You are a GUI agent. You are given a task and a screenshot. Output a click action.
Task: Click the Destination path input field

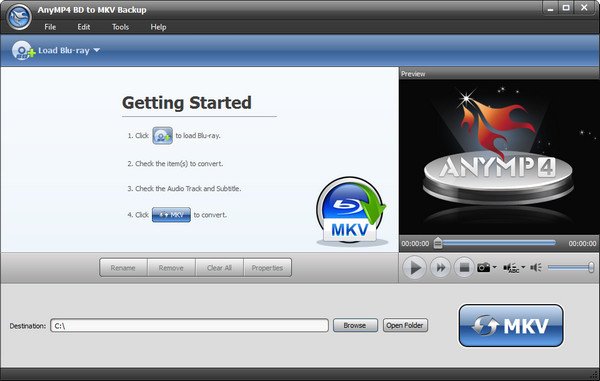189,326
